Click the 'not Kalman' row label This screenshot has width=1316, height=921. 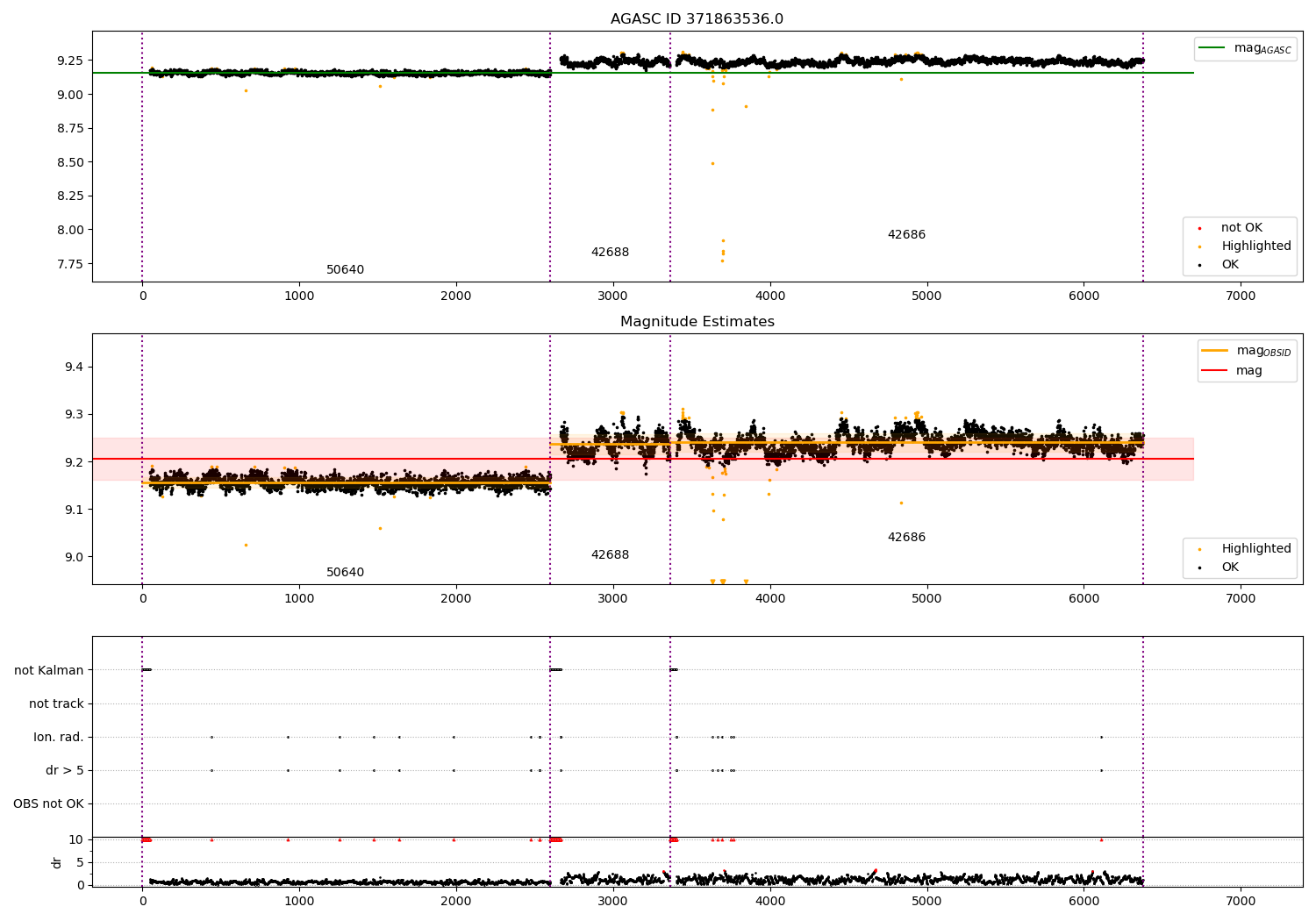pyautogui.click(x=49, y=671)
